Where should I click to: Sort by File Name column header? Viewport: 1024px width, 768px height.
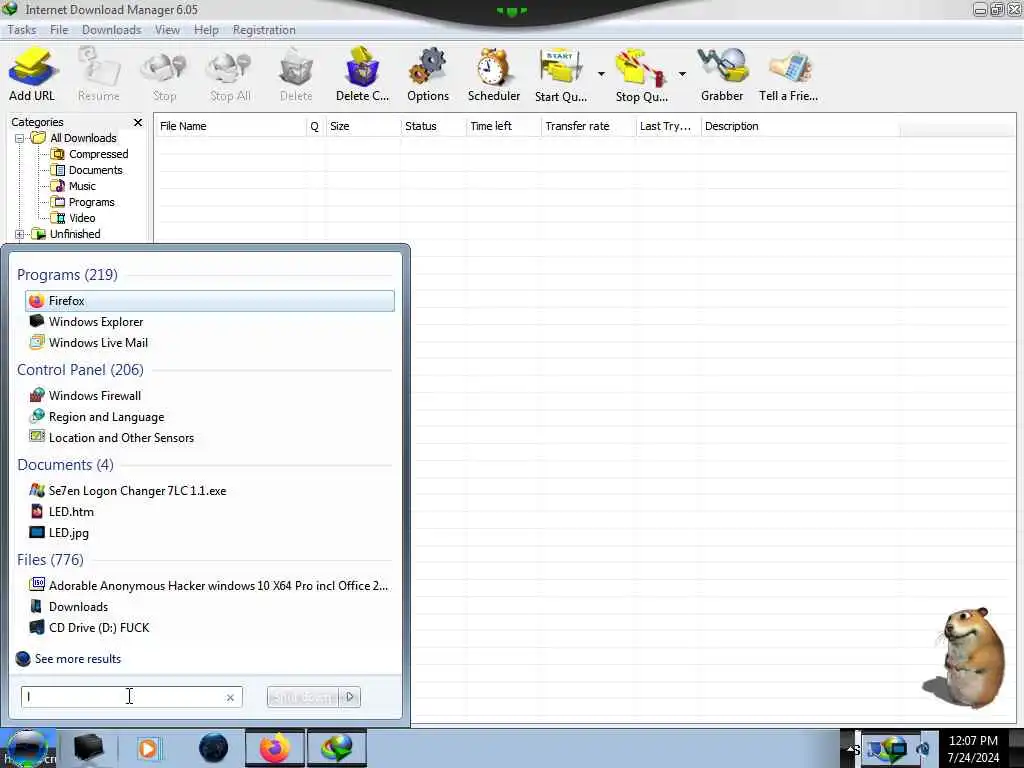(x=231, y=126)
